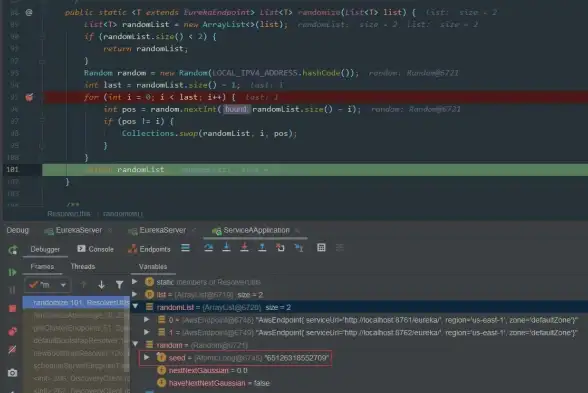Viewport: 588px width, 393px height.
Task: Expand element 0 AwsEndpoint of randomList
Action: 147,320
